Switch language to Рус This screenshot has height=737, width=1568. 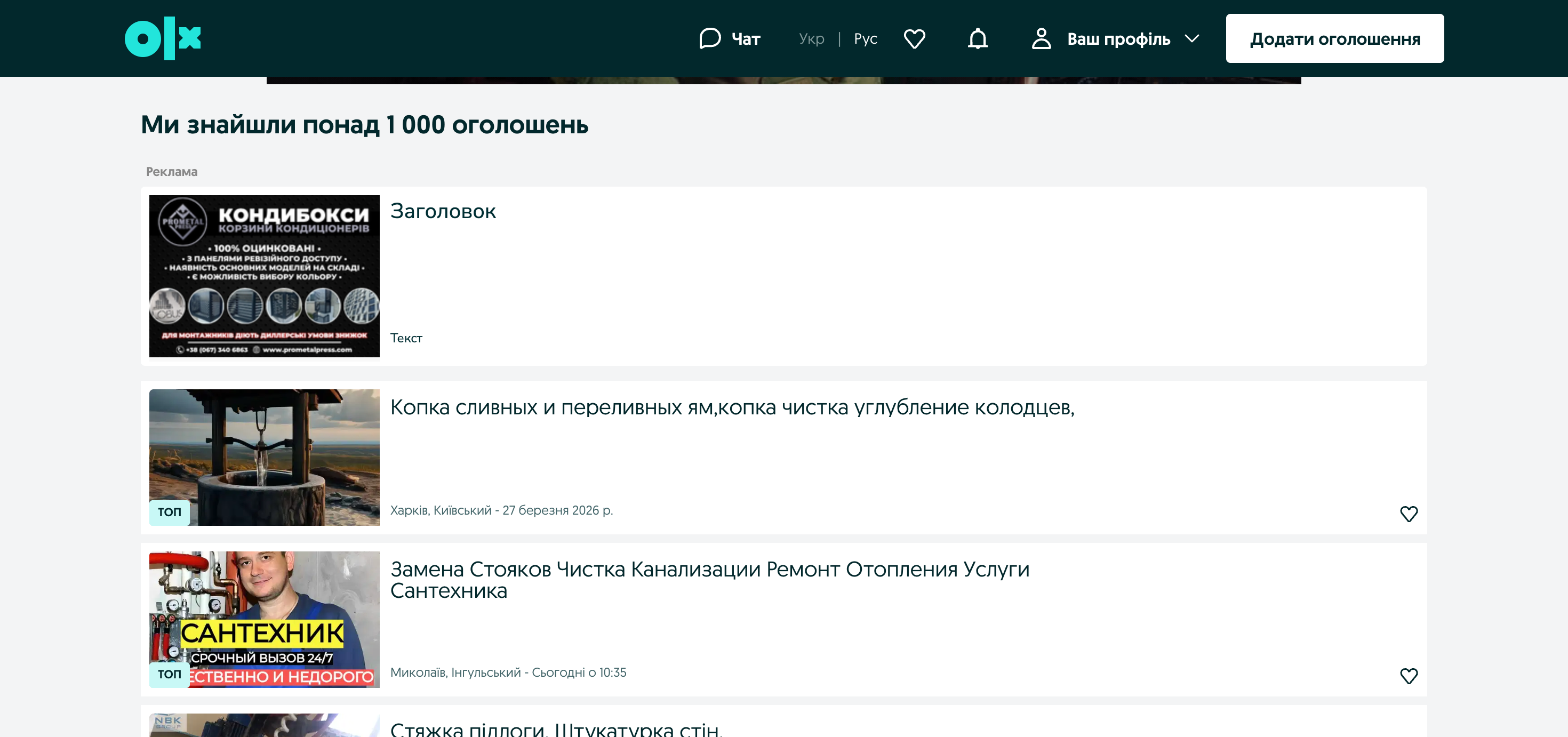(x=865, y=38)
